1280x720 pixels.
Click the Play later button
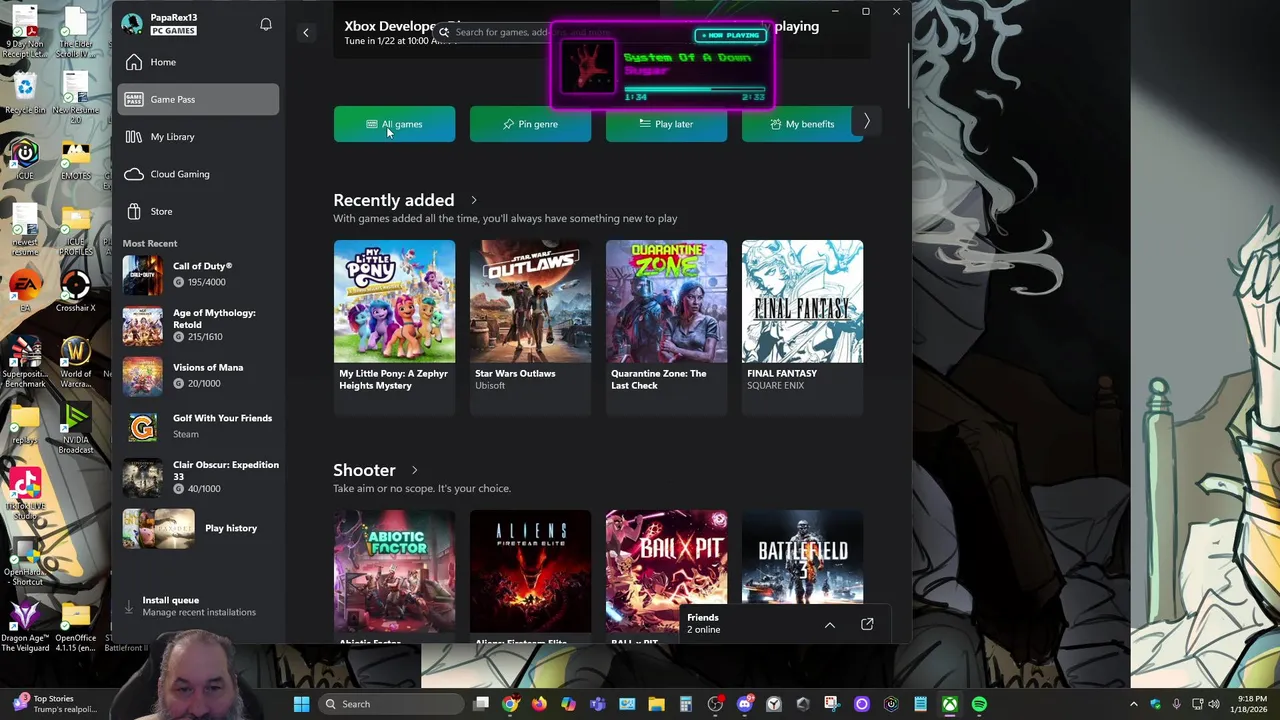click(x=666, y=124)
